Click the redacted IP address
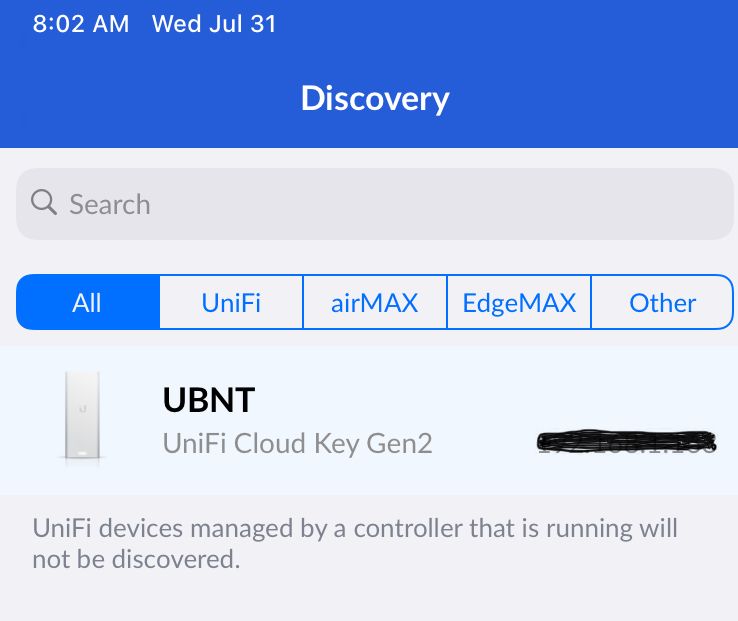 [626, 441]
